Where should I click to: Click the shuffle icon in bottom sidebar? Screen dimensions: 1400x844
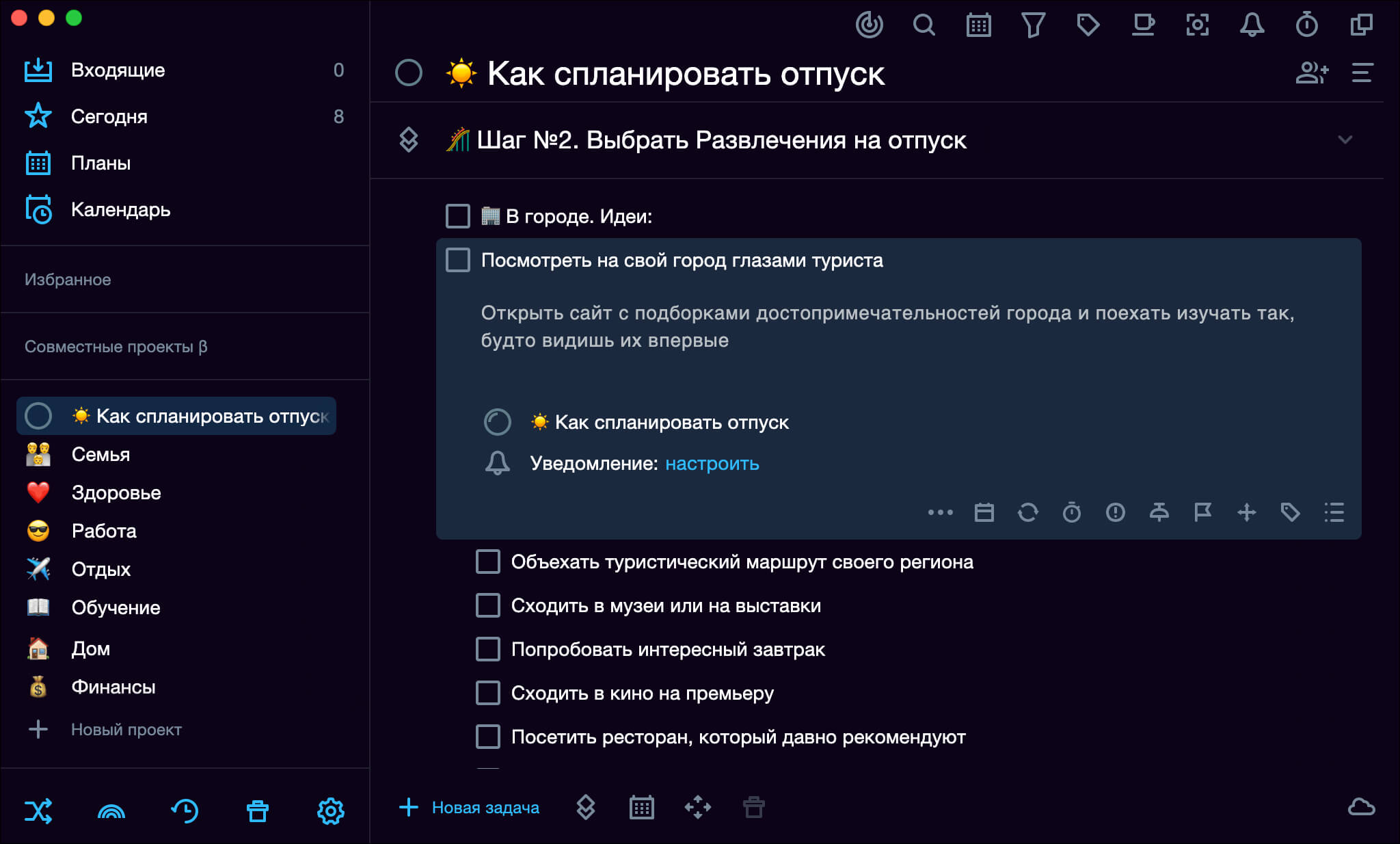[x=38, y=811]
